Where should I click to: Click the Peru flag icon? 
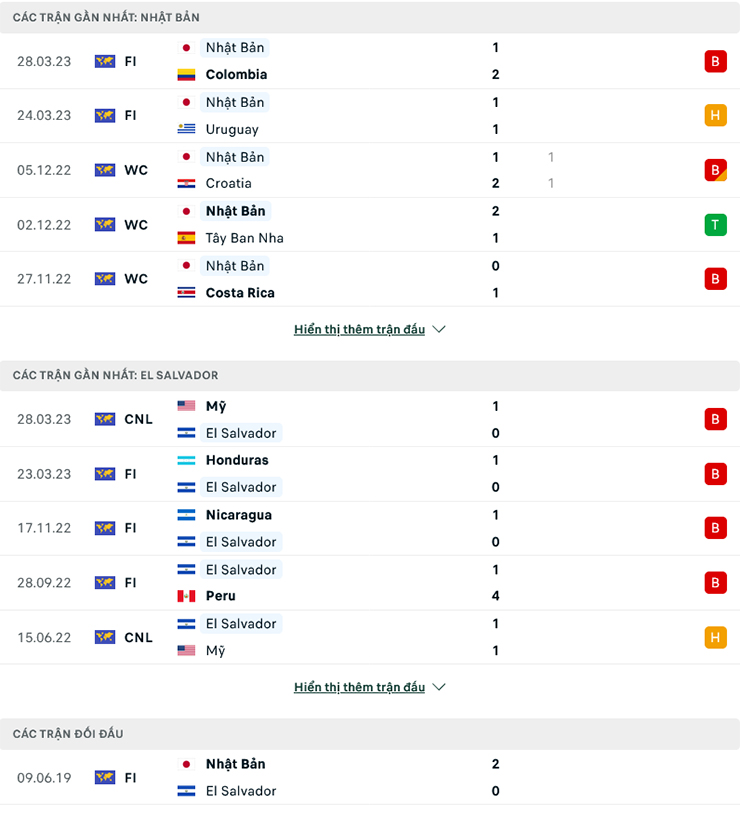point(186,596)
